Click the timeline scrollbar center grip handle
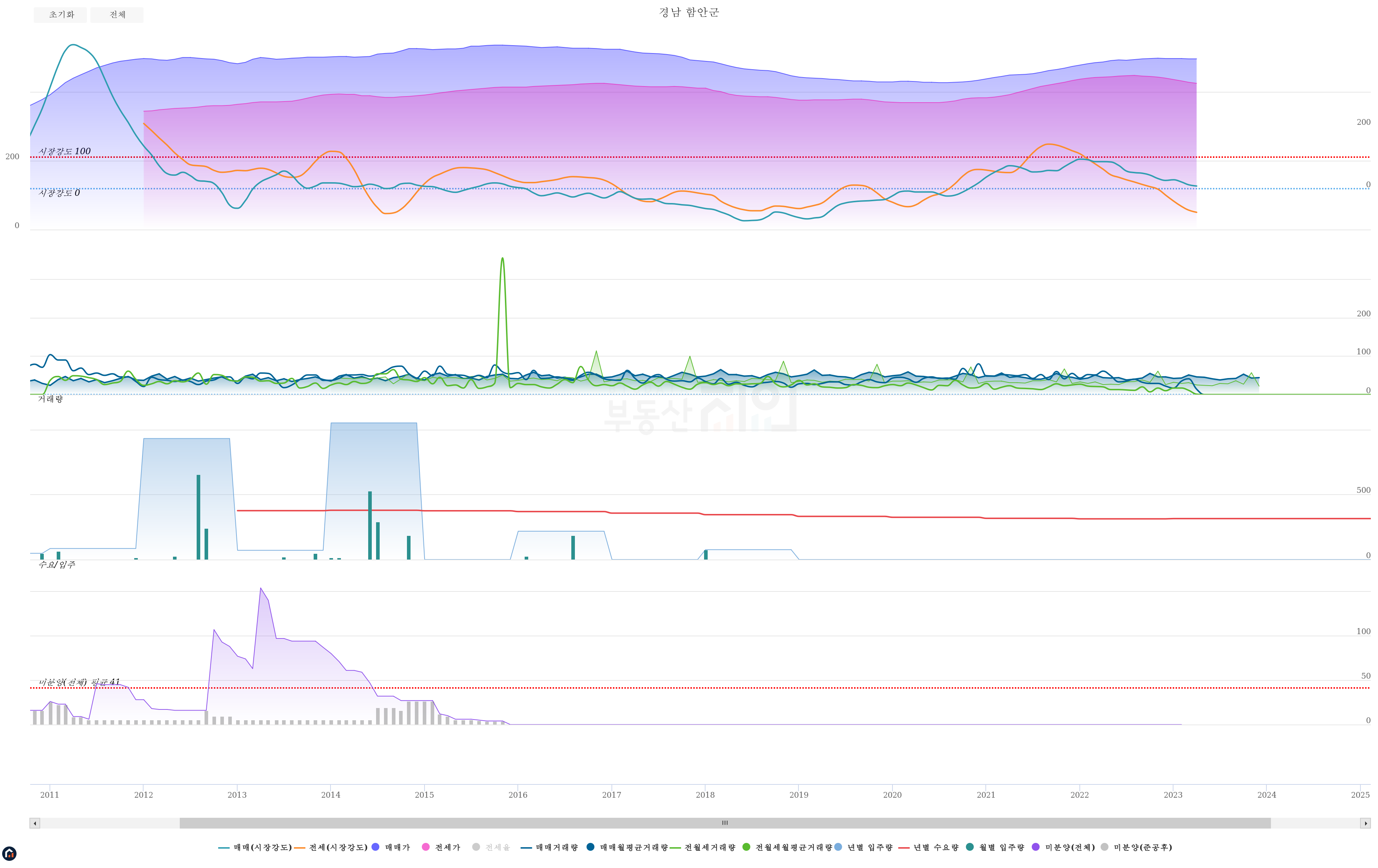This screenshot has height=868, width=1378. pos(725,824)
